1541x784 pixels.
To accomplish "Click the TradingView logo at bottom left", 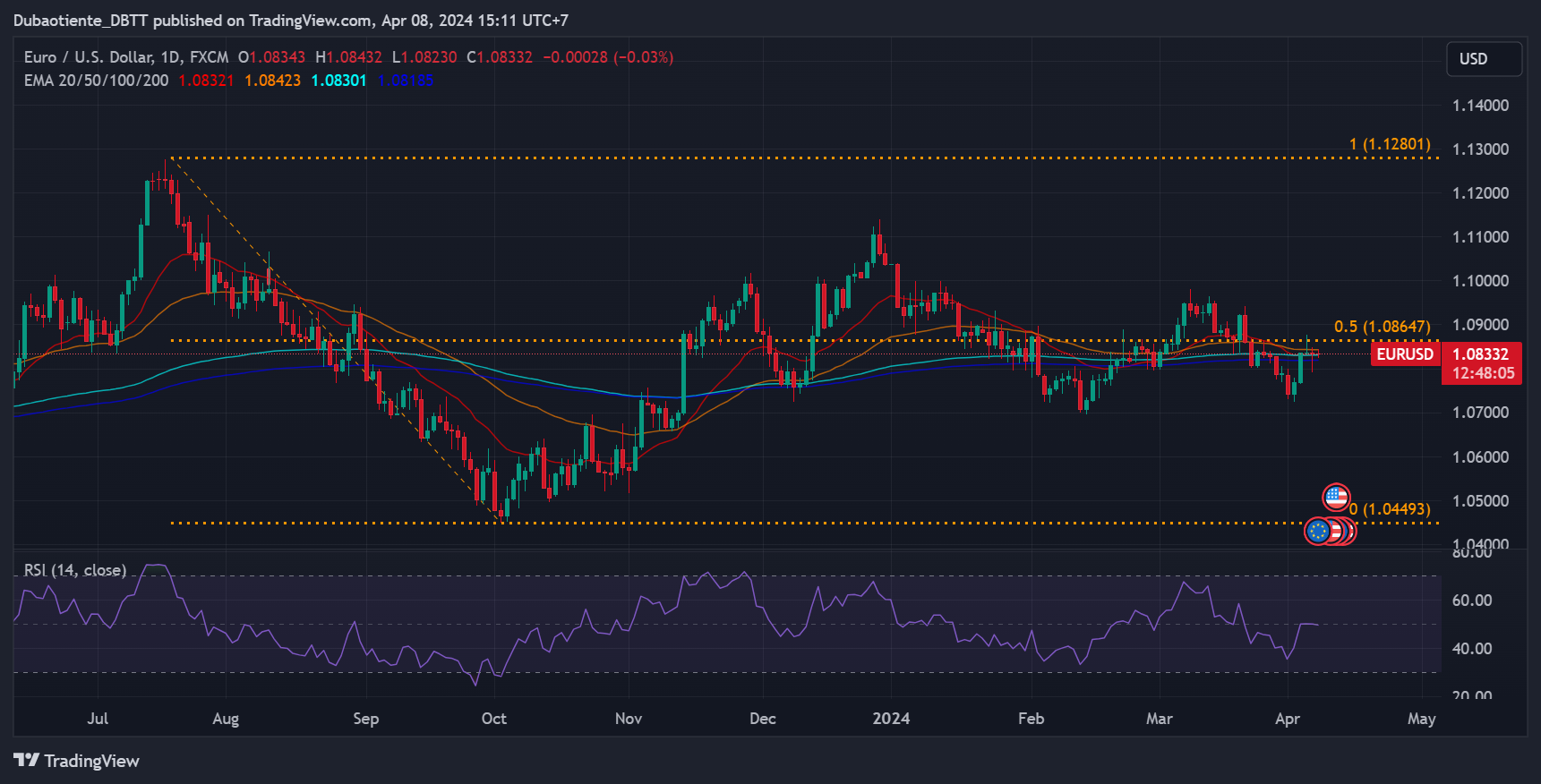I will pos(76,761).
